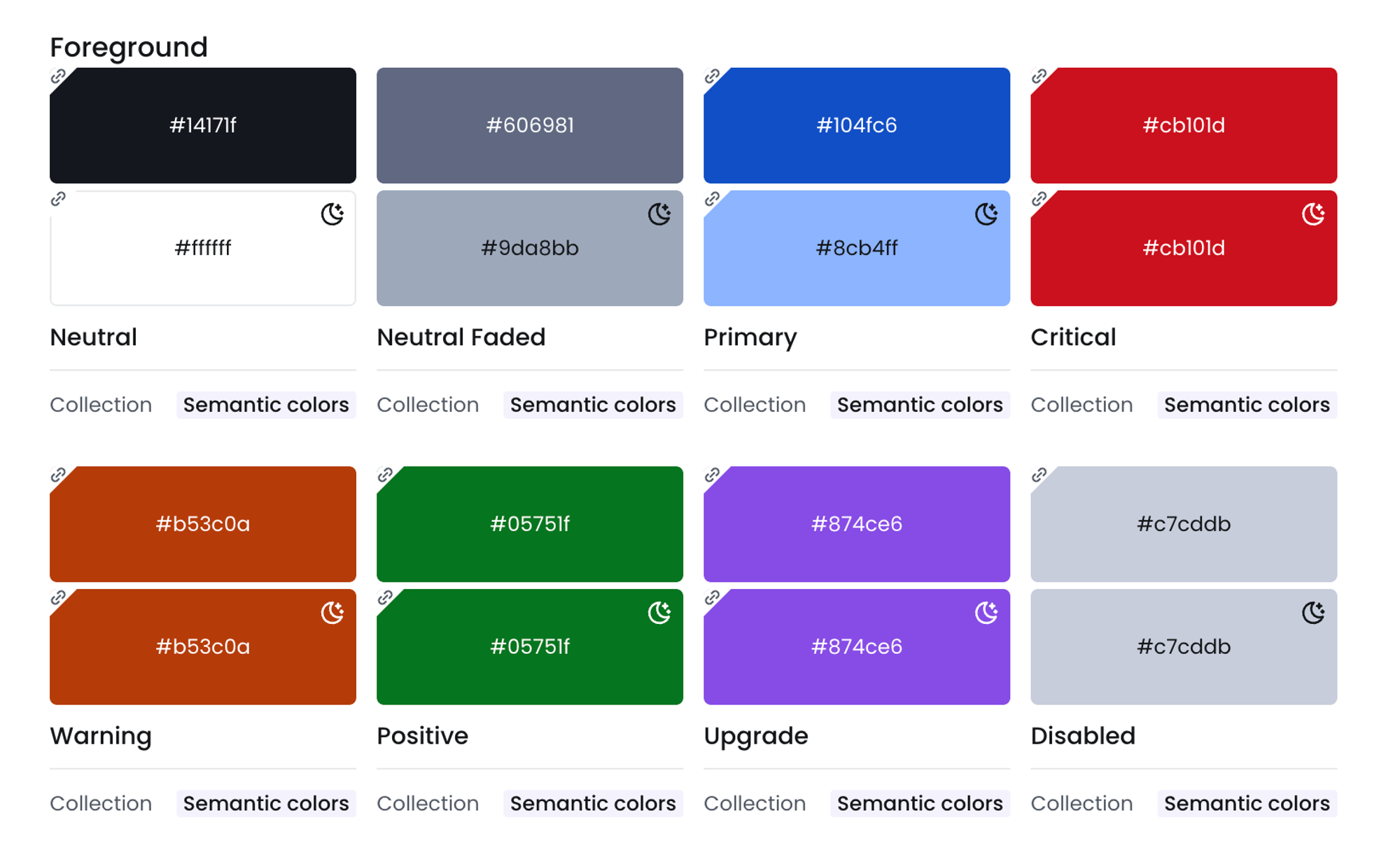Copy link for the #14171f Neutral swatch
The height and width of the screenshot is (855, 1400).
click(x=58, y=77)
